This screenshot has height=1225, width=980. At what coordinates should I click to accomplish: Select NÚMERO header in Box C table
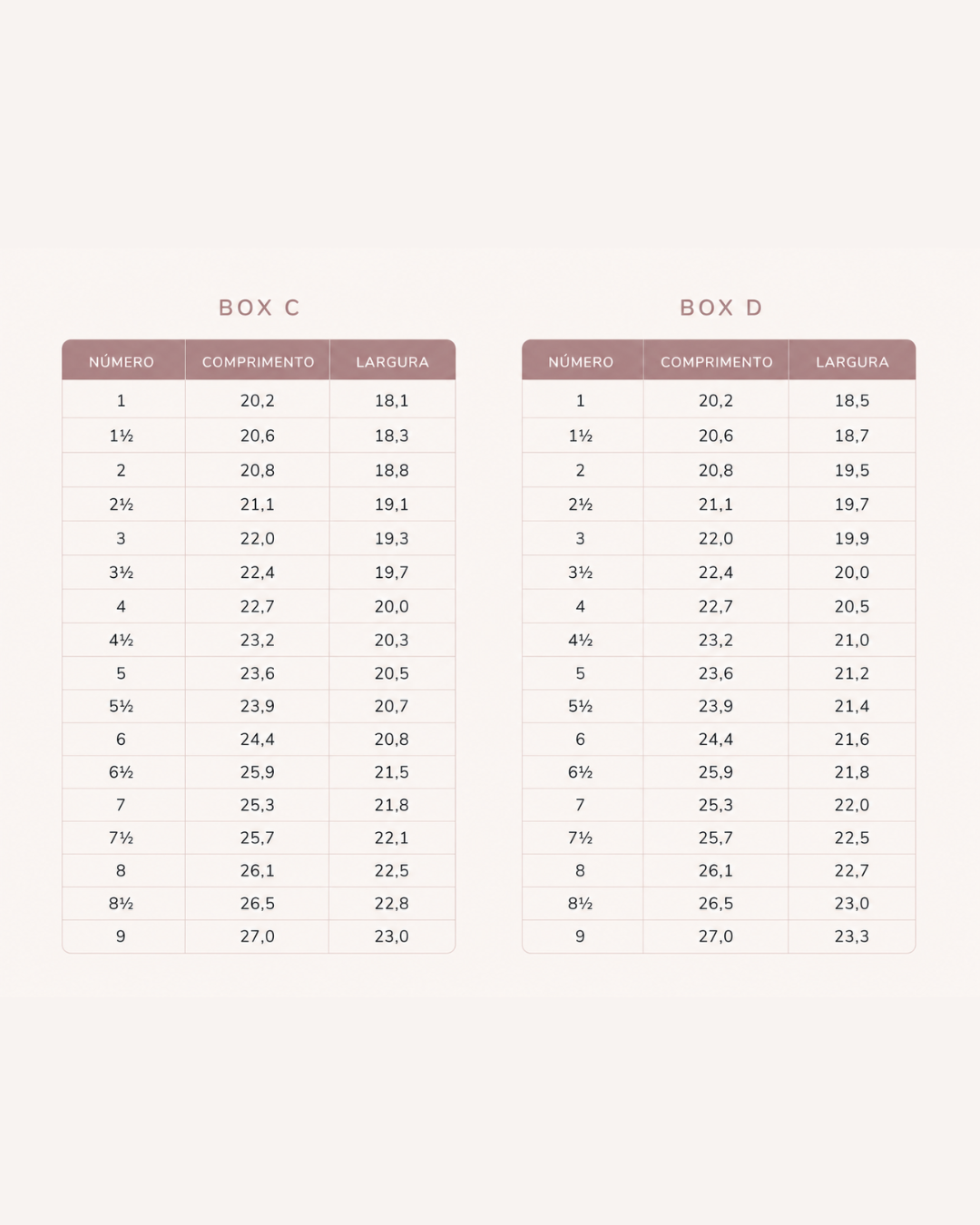click(x=122, y=362)
